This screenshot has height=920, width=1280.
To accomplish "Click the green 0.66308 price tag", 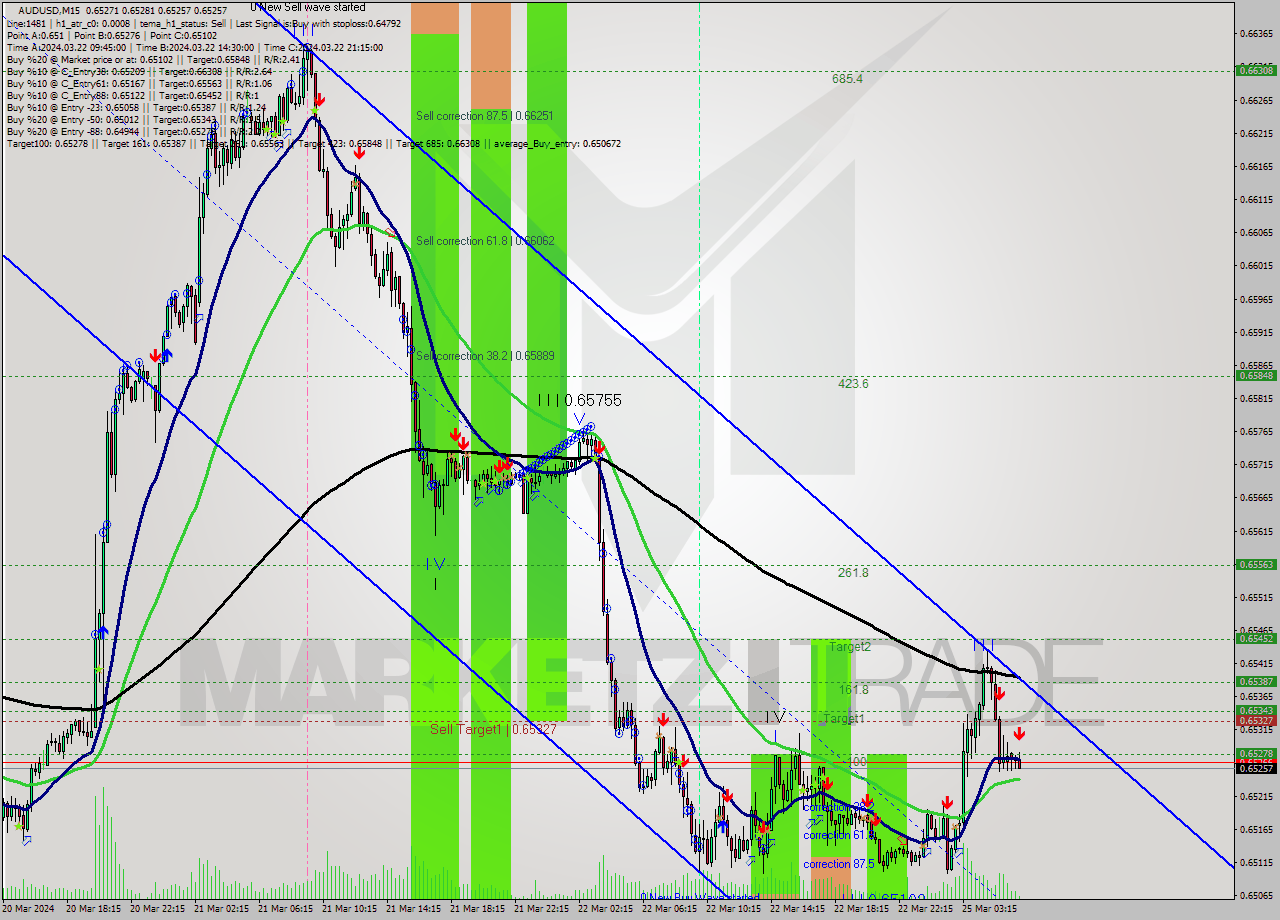I will tap(1256, 70).
